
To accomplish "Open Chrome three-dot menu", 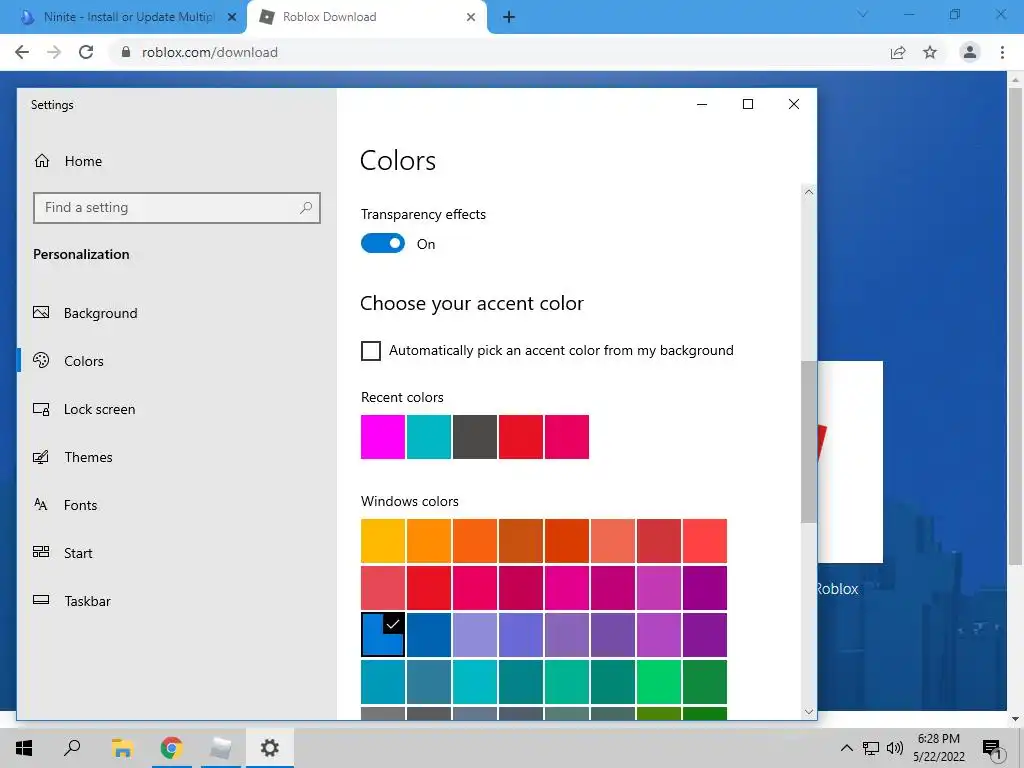I will 1002,52.
